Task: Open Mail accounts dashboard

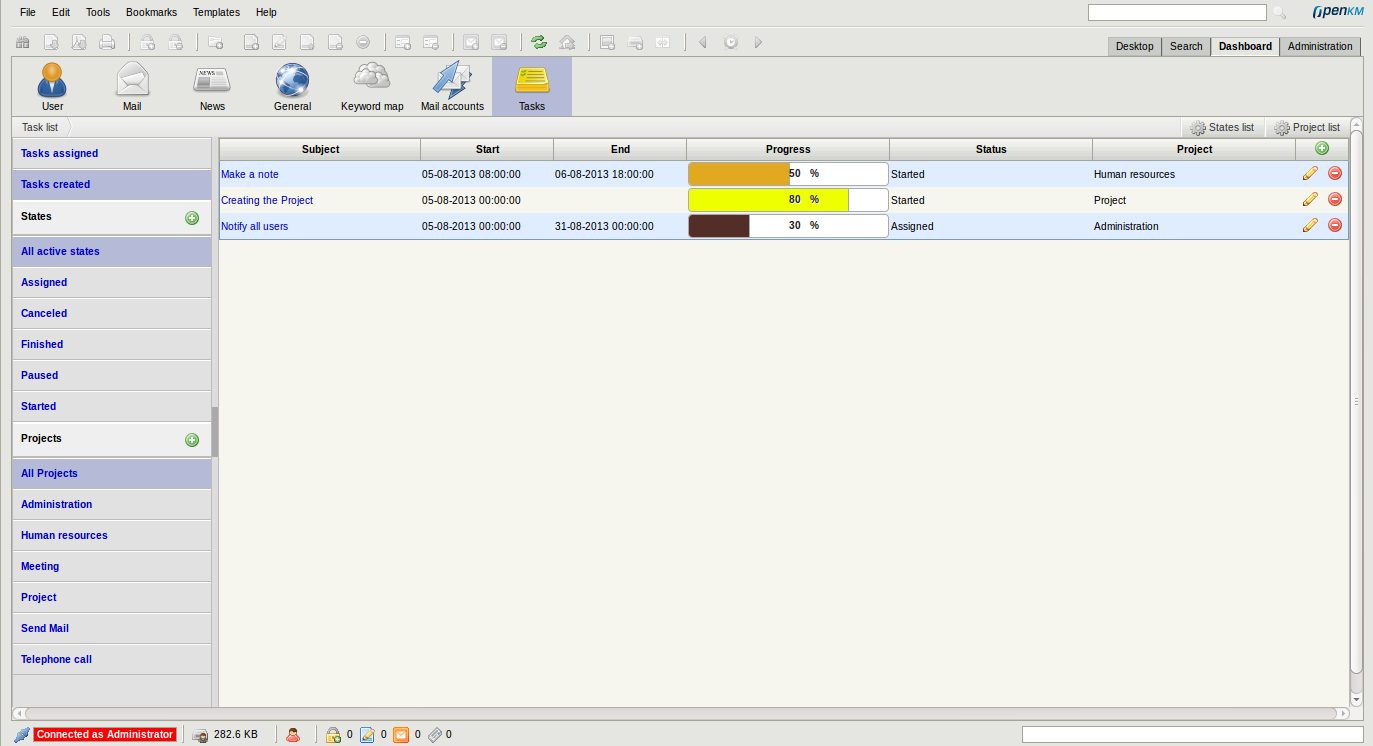Action: click(452, 86)
